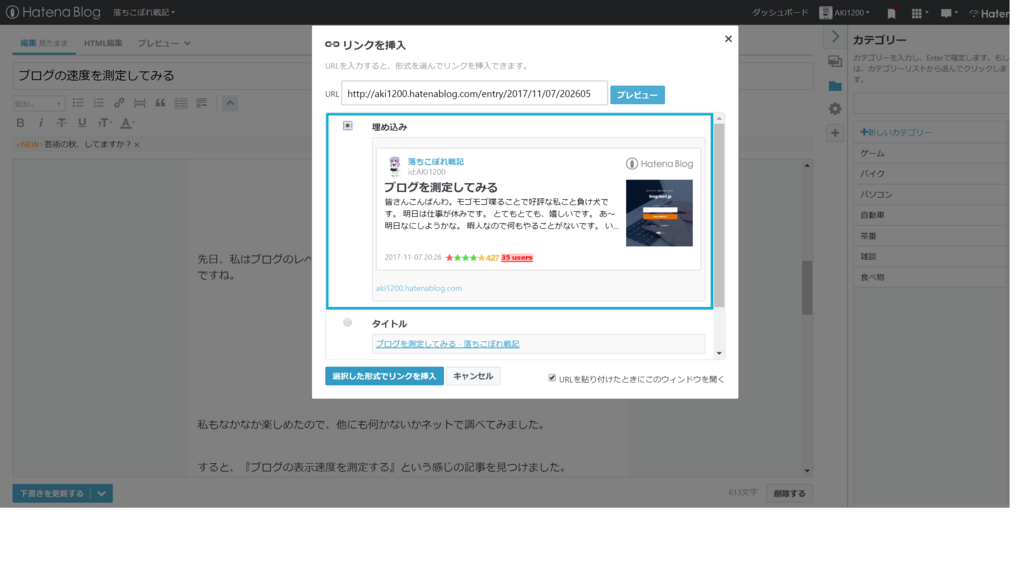
Task: Dismiss the 芸術の秋 notice with x
Action: click(136, 145)
